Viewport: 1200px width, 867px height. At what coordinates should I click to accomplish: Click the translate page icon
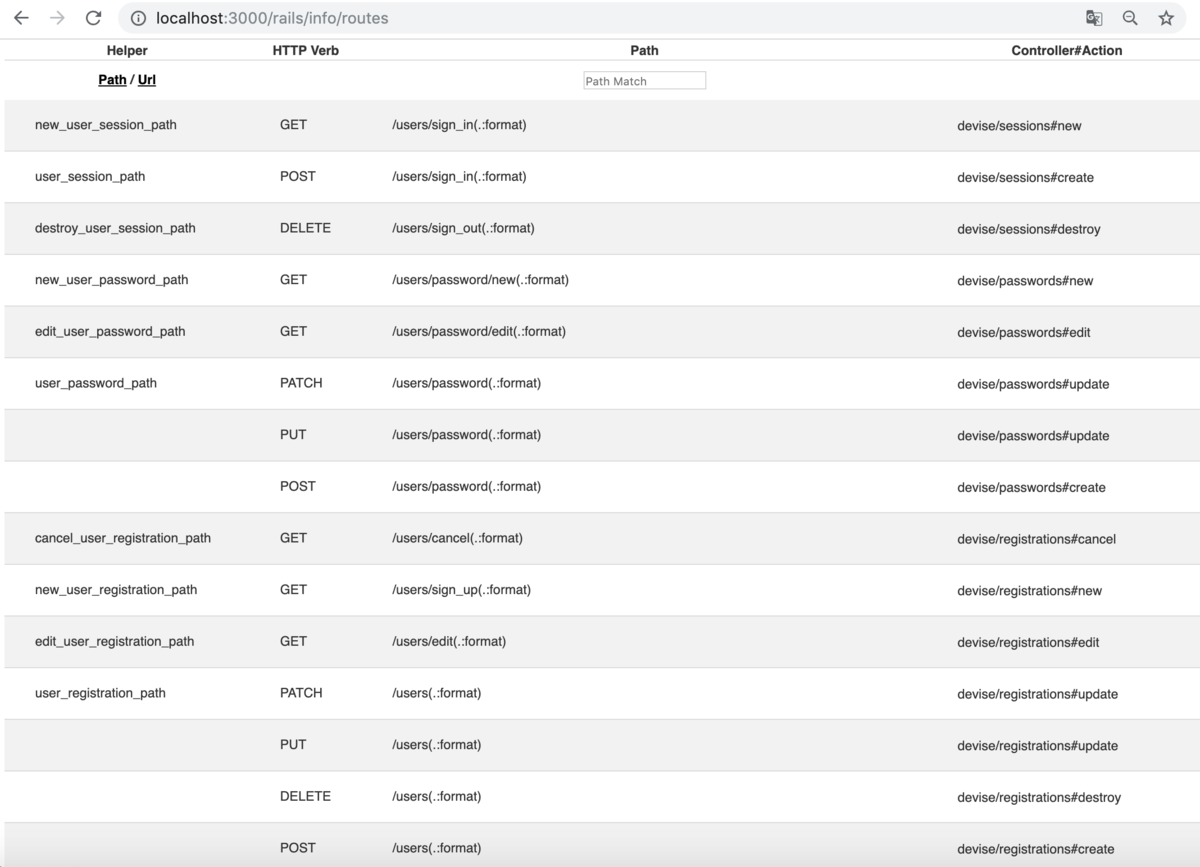pyautogui.click(x=1094, y=18)
